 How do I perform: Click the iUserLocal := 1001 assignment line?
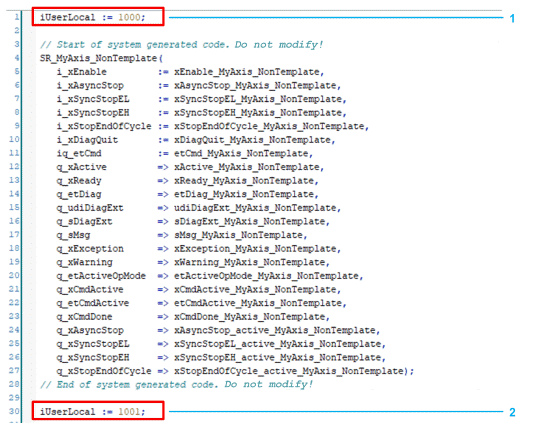pos(92,412)
